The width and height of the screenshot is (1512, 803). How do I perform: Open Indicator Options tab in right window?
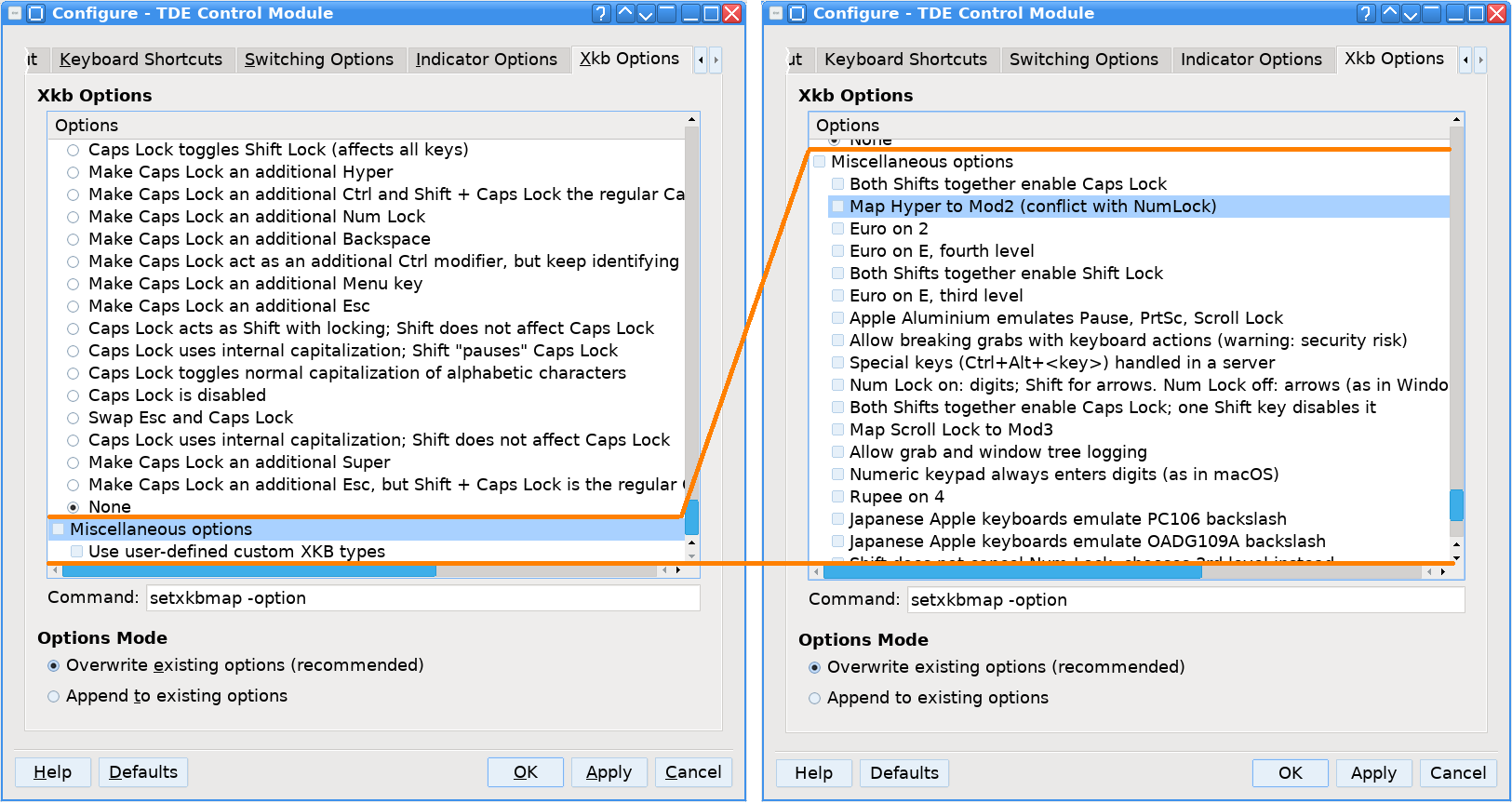(x=1251, y=60)
